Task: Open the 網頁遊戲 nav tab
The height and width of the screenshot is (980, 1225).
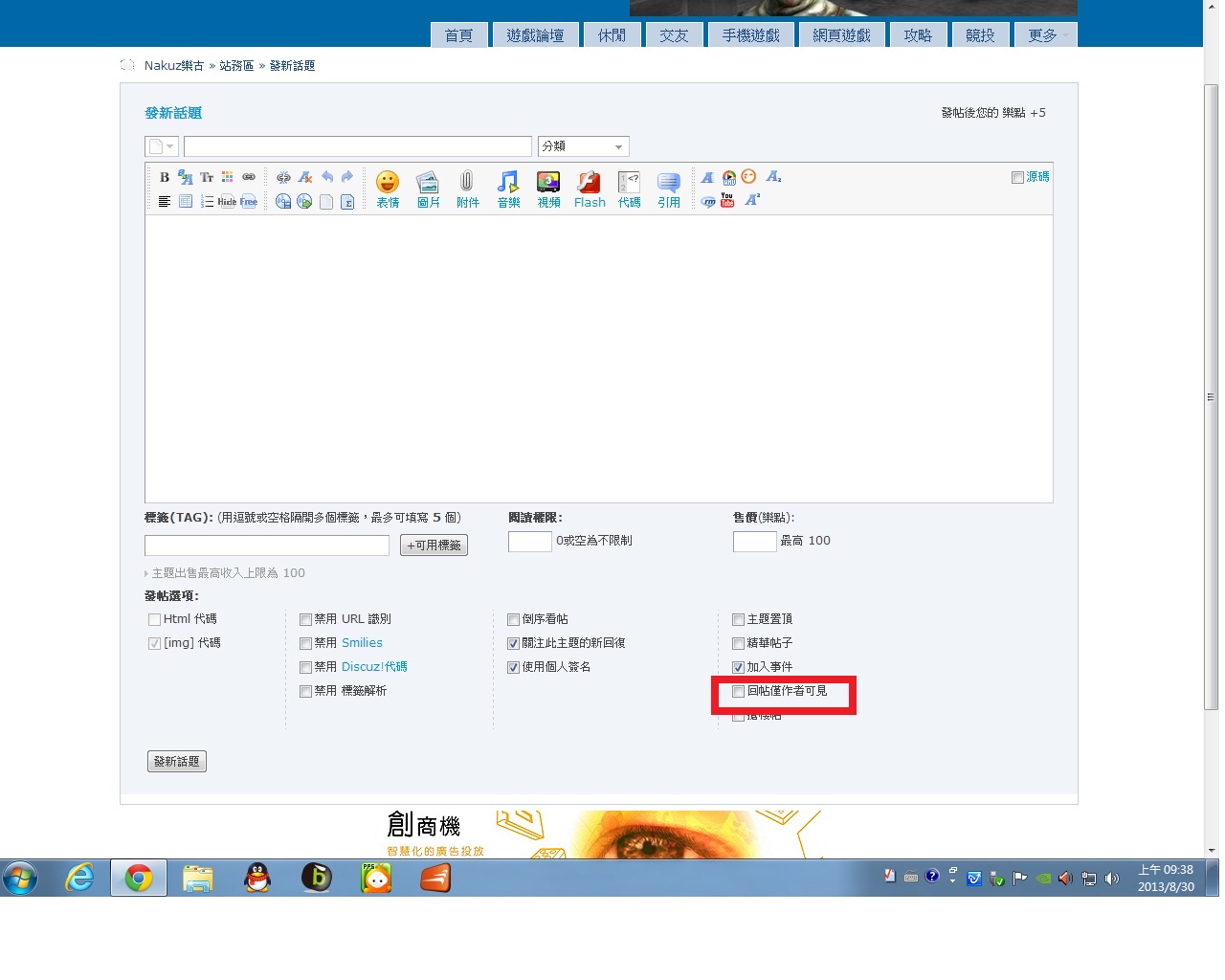Action: (x=842, y=35)
